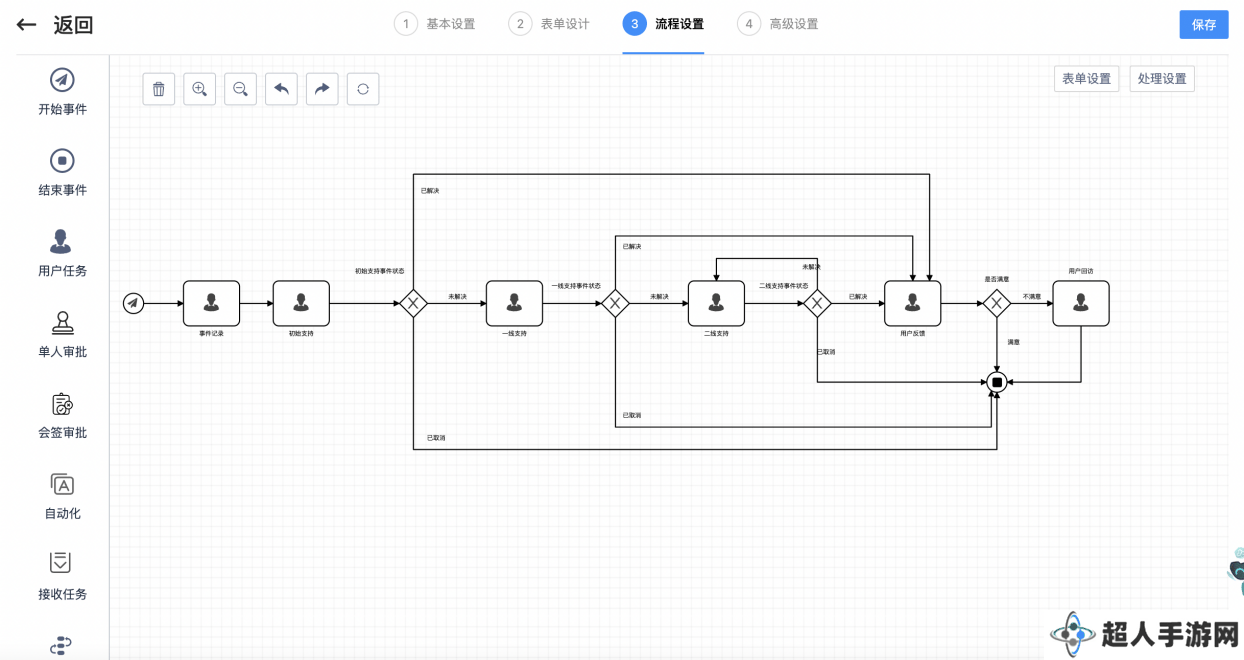Image resolution: width=1244 pixels, height=660 pixels.
Task: Go to the 高级设置 step tab
Action: click(779, 24)
